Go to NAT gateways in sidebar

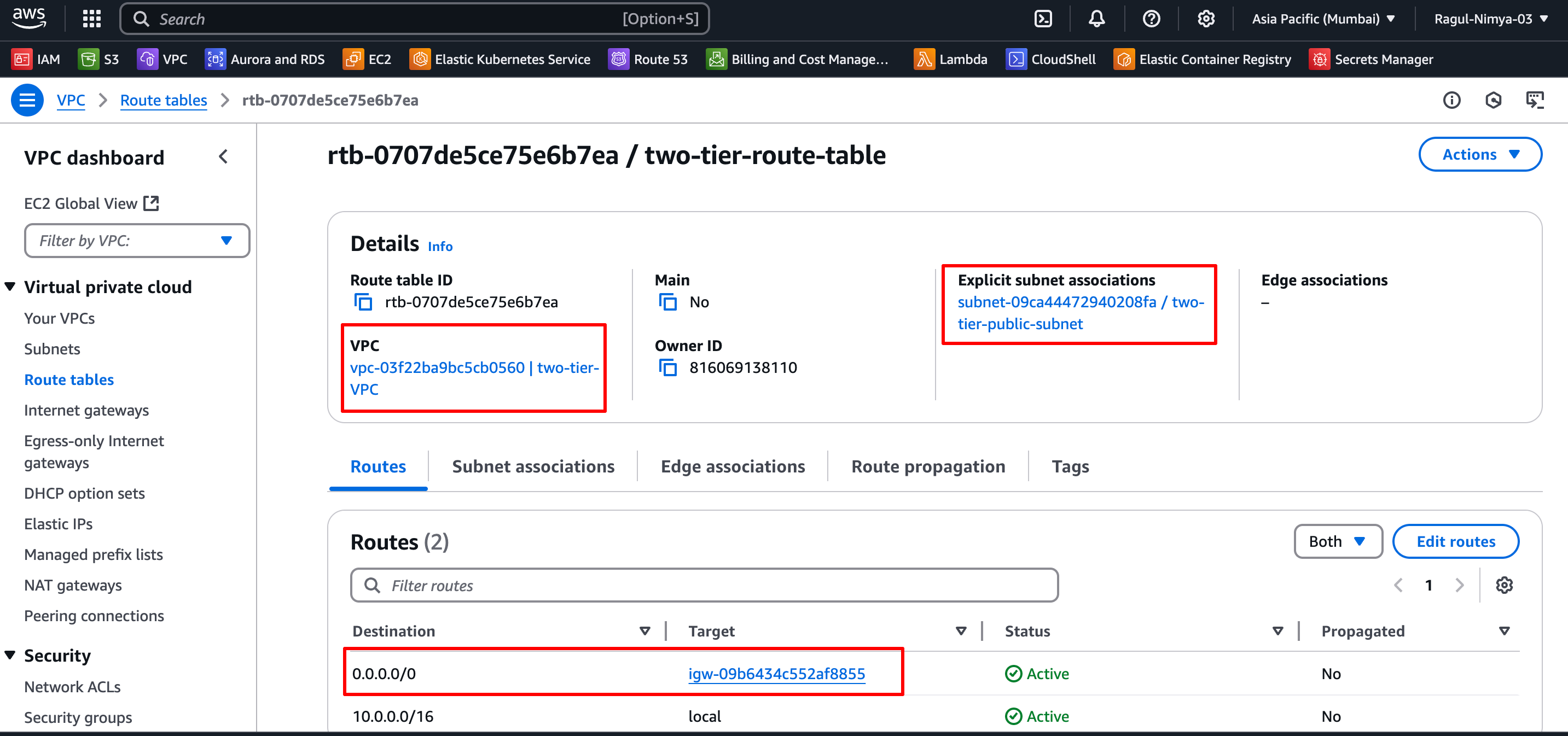point(73,585)
